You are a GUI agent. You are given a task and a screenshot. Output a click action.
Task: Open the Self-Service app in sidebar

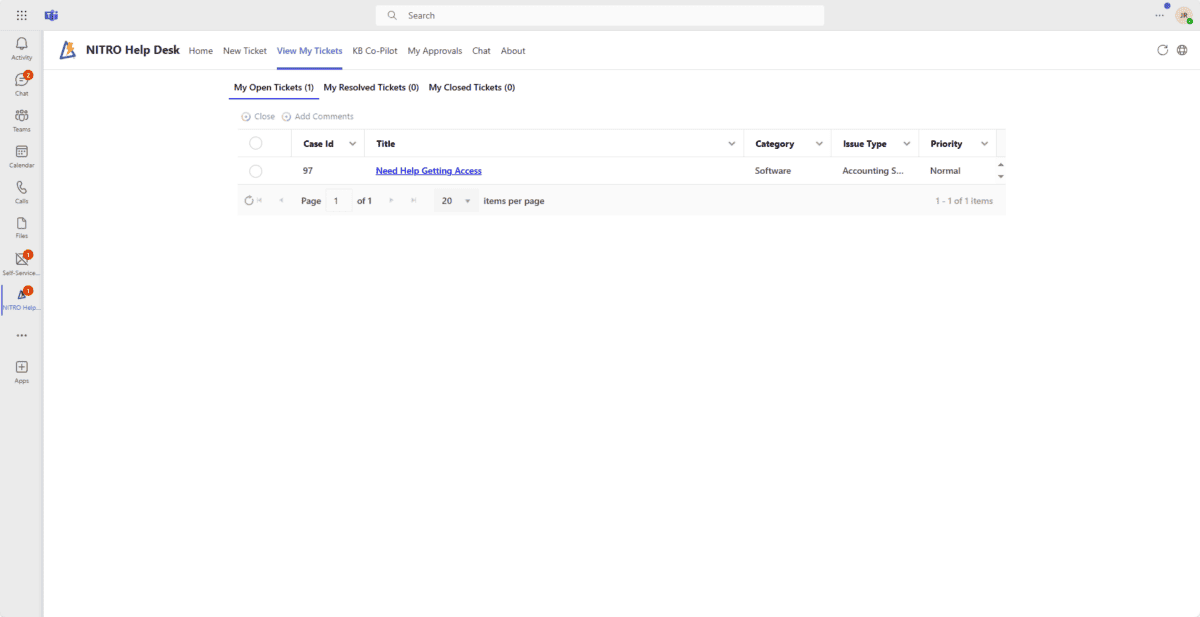[x=21, y=261]
